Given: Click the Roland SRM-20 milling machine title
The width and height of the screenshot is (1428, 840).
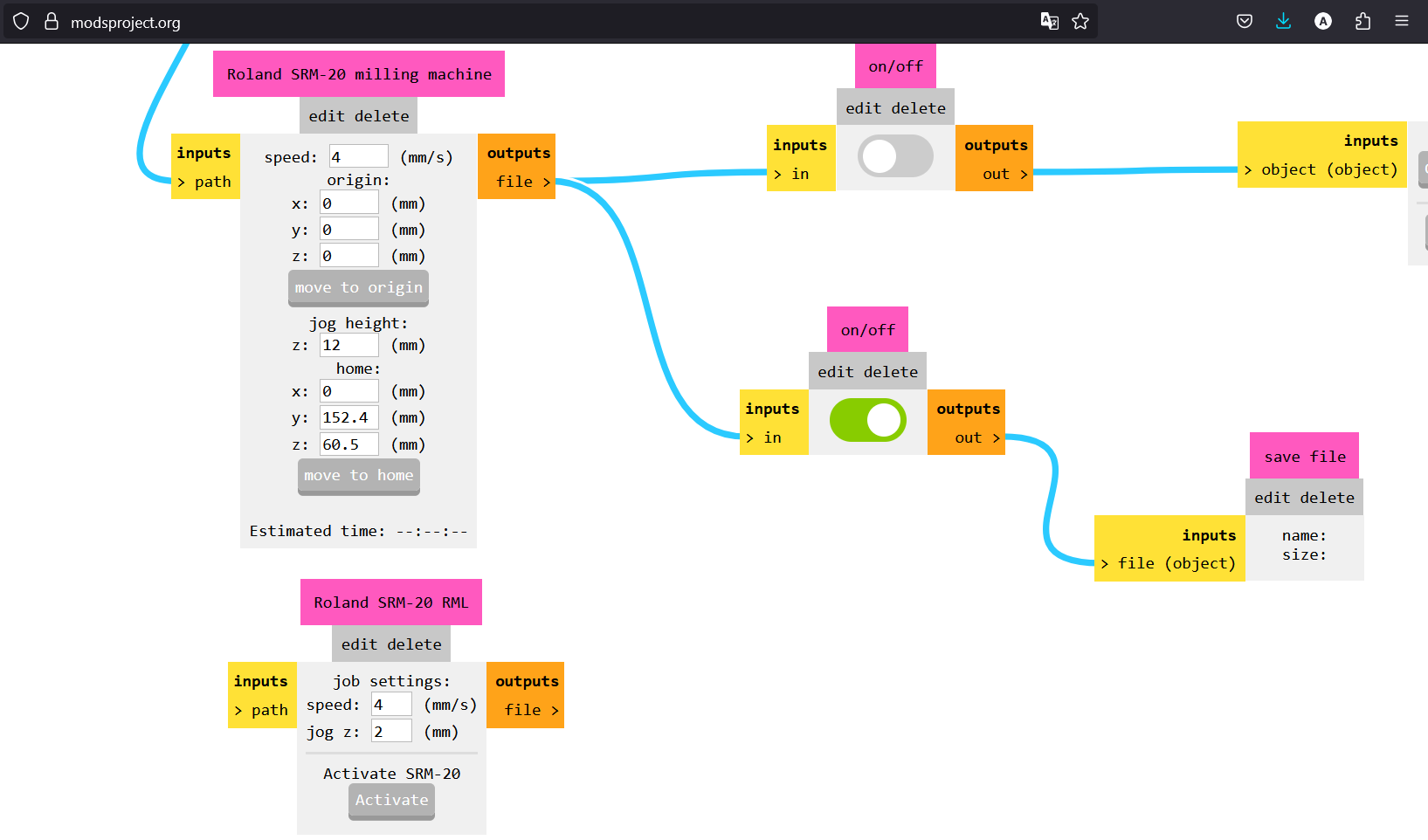Looking at the screenshot, I should tap(359, 74).
